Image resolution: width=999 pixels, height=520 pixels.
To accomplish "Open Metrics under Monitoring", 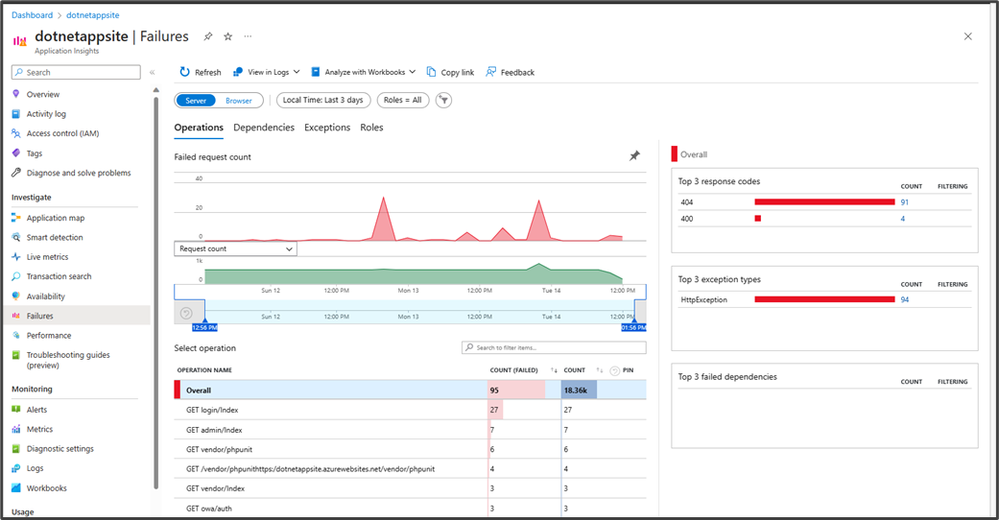I will 40,430.
